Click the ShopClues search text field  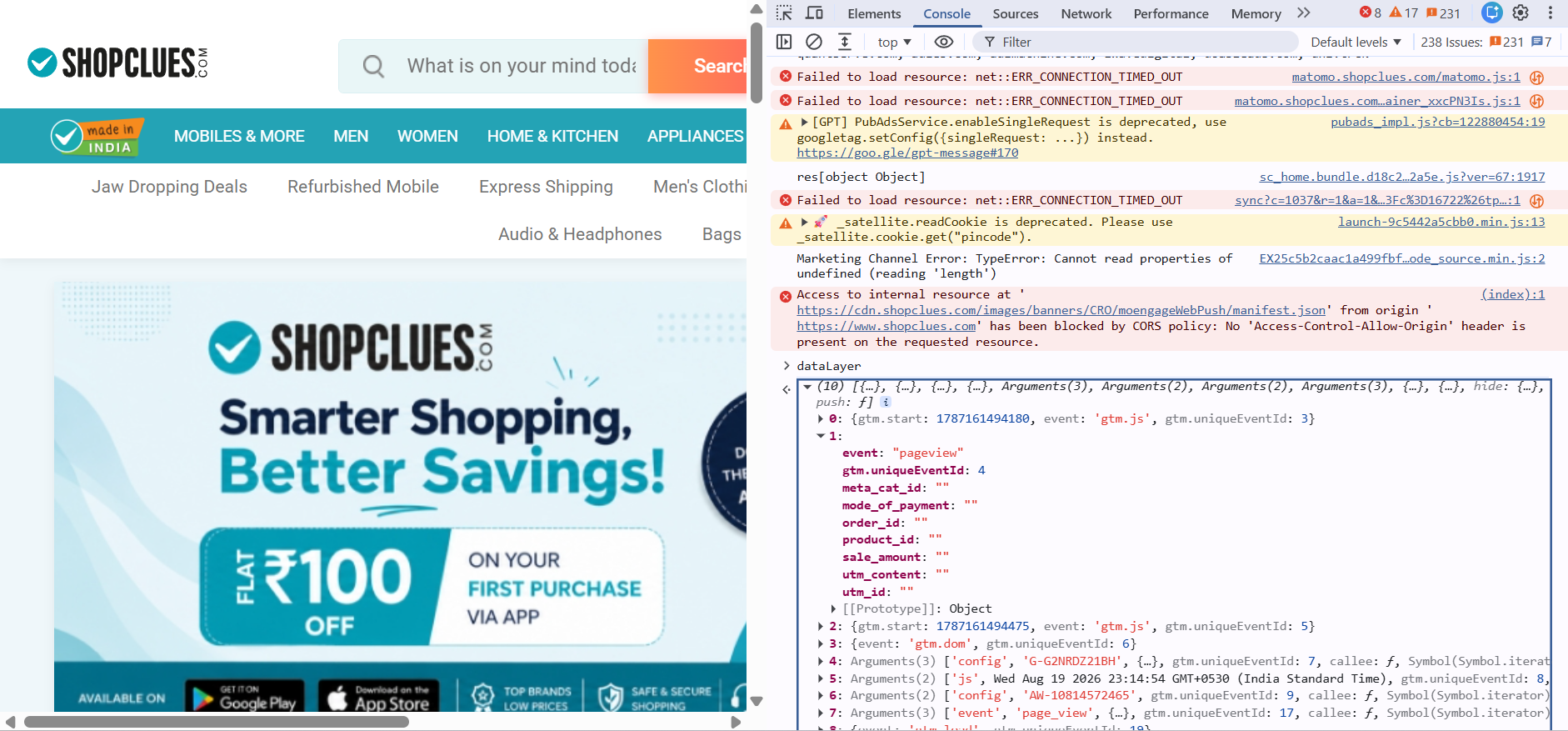pyautogui.click(x=521, y=66)
